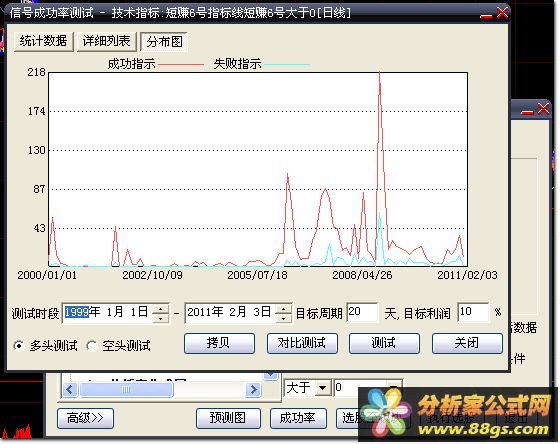
Task: Select the 空头测试 radio option
Action: tap(91, 346)
